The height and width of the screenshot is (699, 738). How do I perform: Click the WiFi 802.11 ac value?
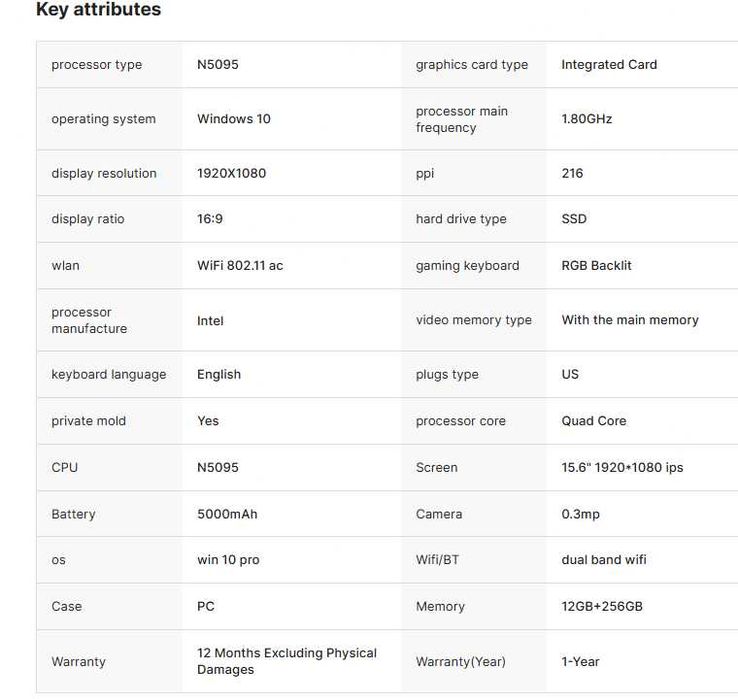tap(240, 266)
